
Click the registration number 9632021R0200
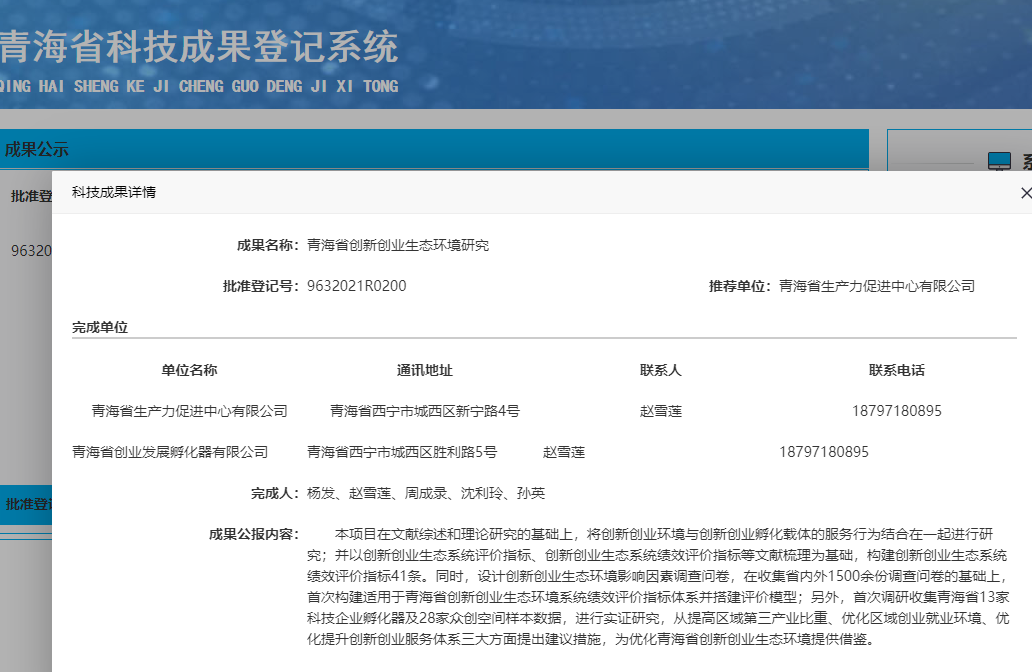click(x=357, y=286)
